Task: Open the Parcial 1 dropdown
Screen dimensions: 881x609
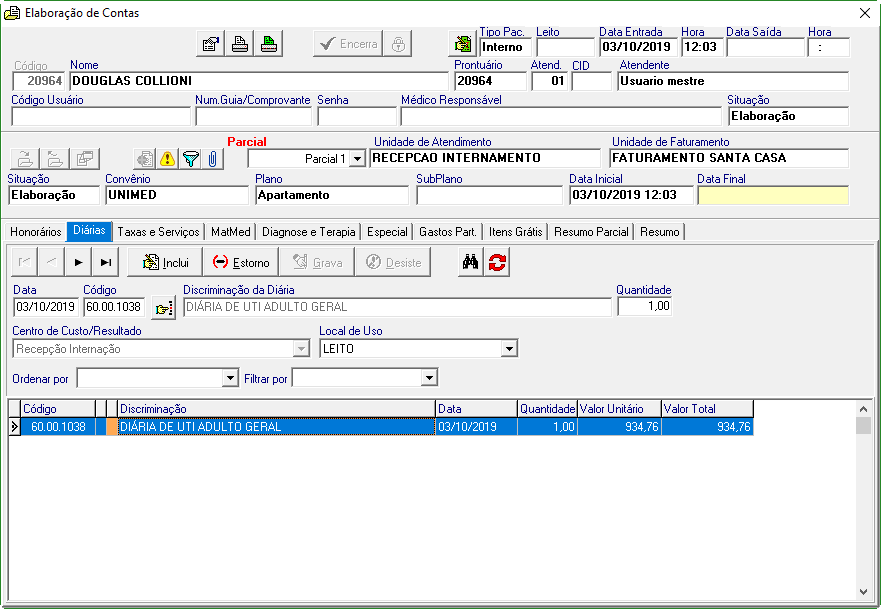Action: (x=357, y=159)
